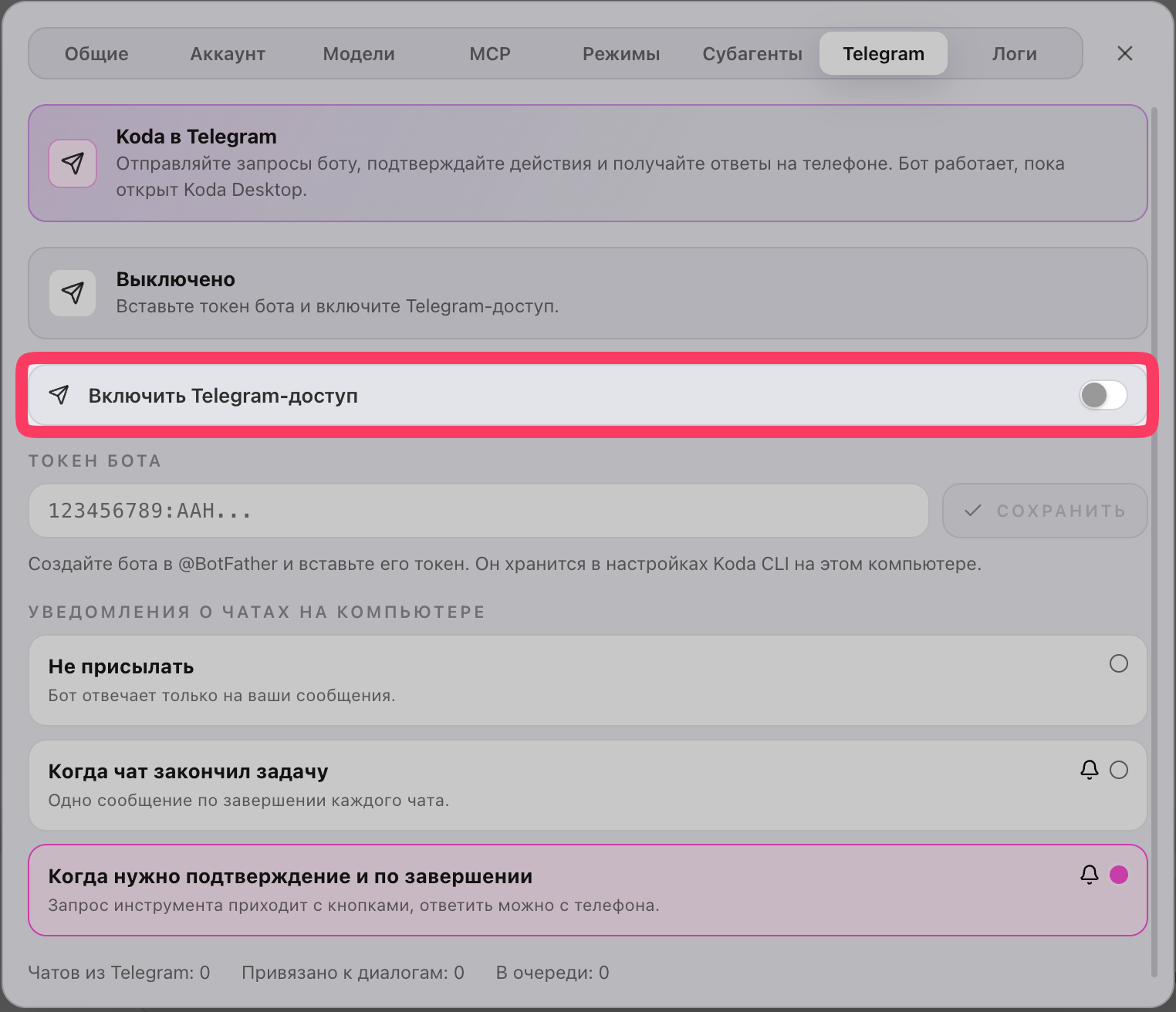Click the text Бот отвечает только на ваши сообщения
1176x1012 pixels.
coord(221,696)
